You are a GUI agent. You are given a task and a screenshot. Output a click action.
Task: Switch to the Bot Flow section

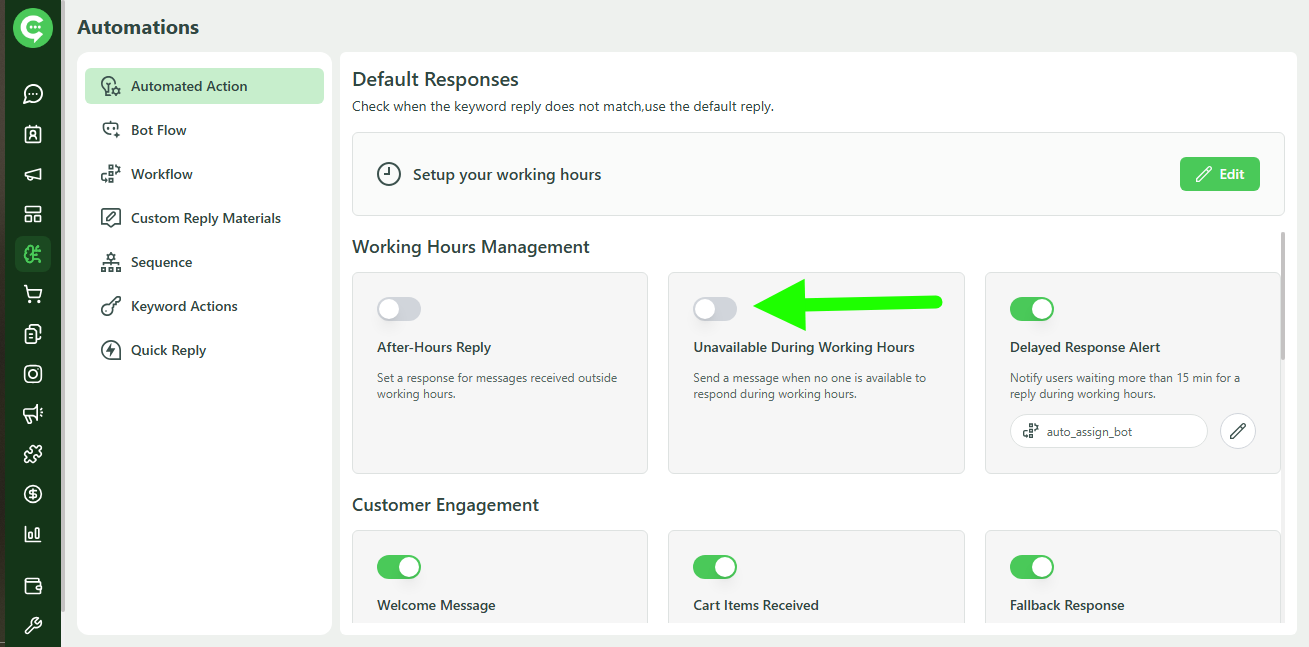click(157, 129)
